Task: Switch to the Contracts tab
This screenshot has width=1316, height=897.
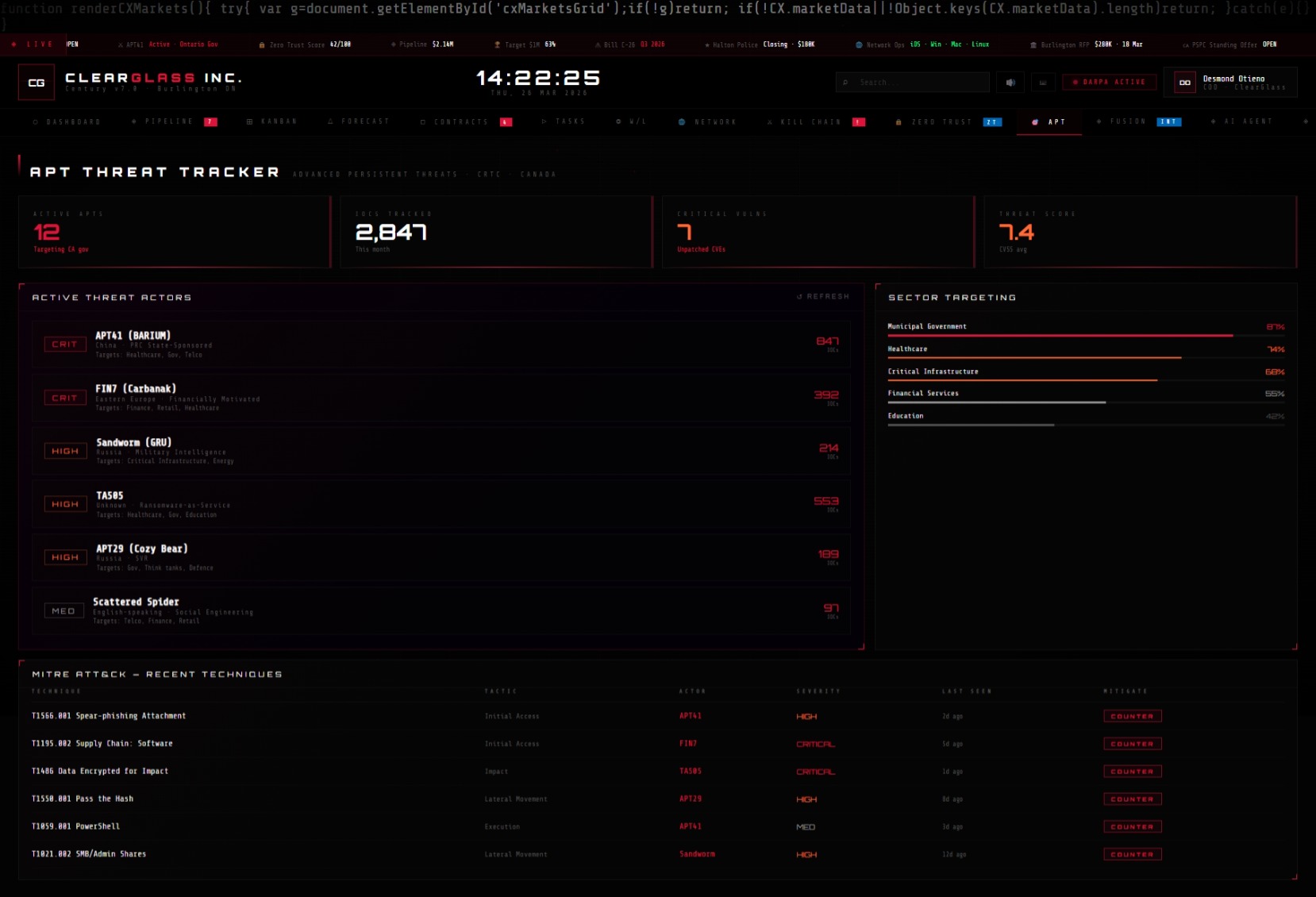Action: point(466,121)
